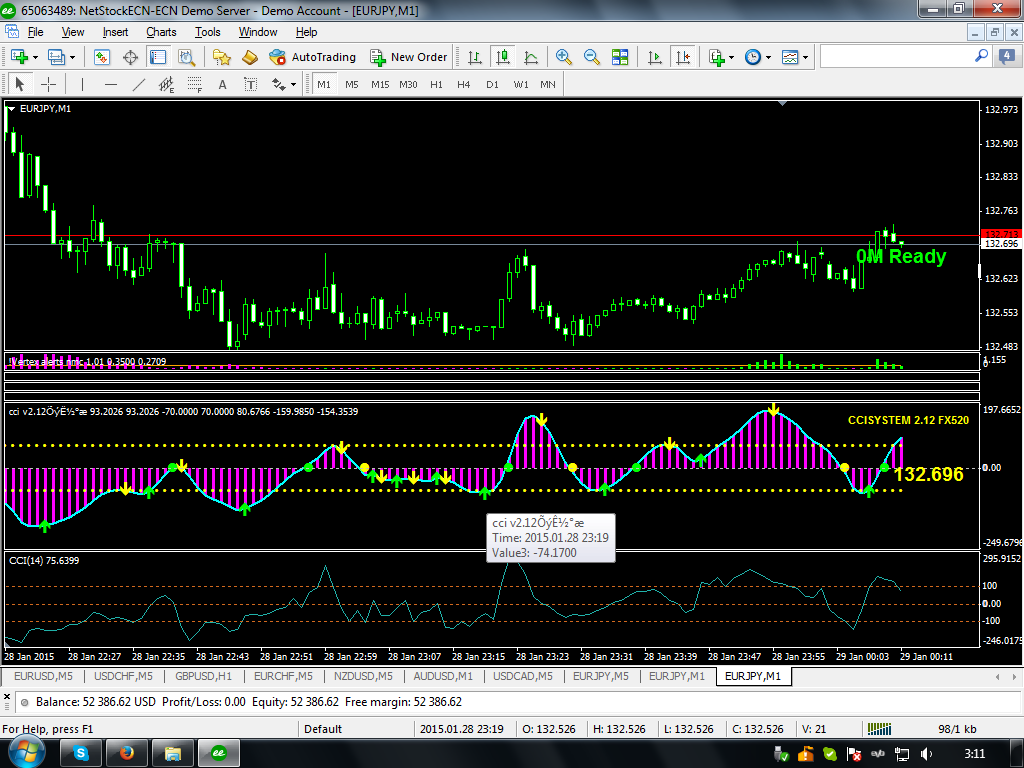Click the Zoom In magnifier icon

click(x=564, y=57)
